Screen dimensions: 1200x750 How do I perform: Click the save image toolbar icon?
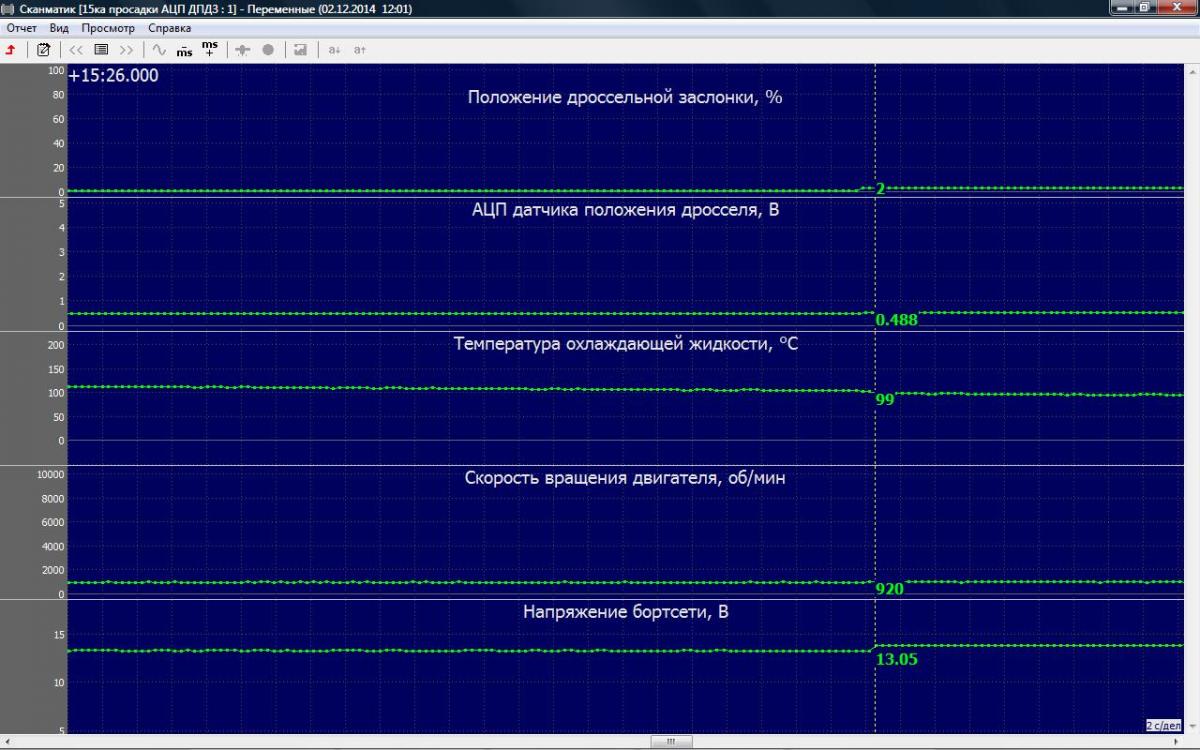(x=300, y=49)
